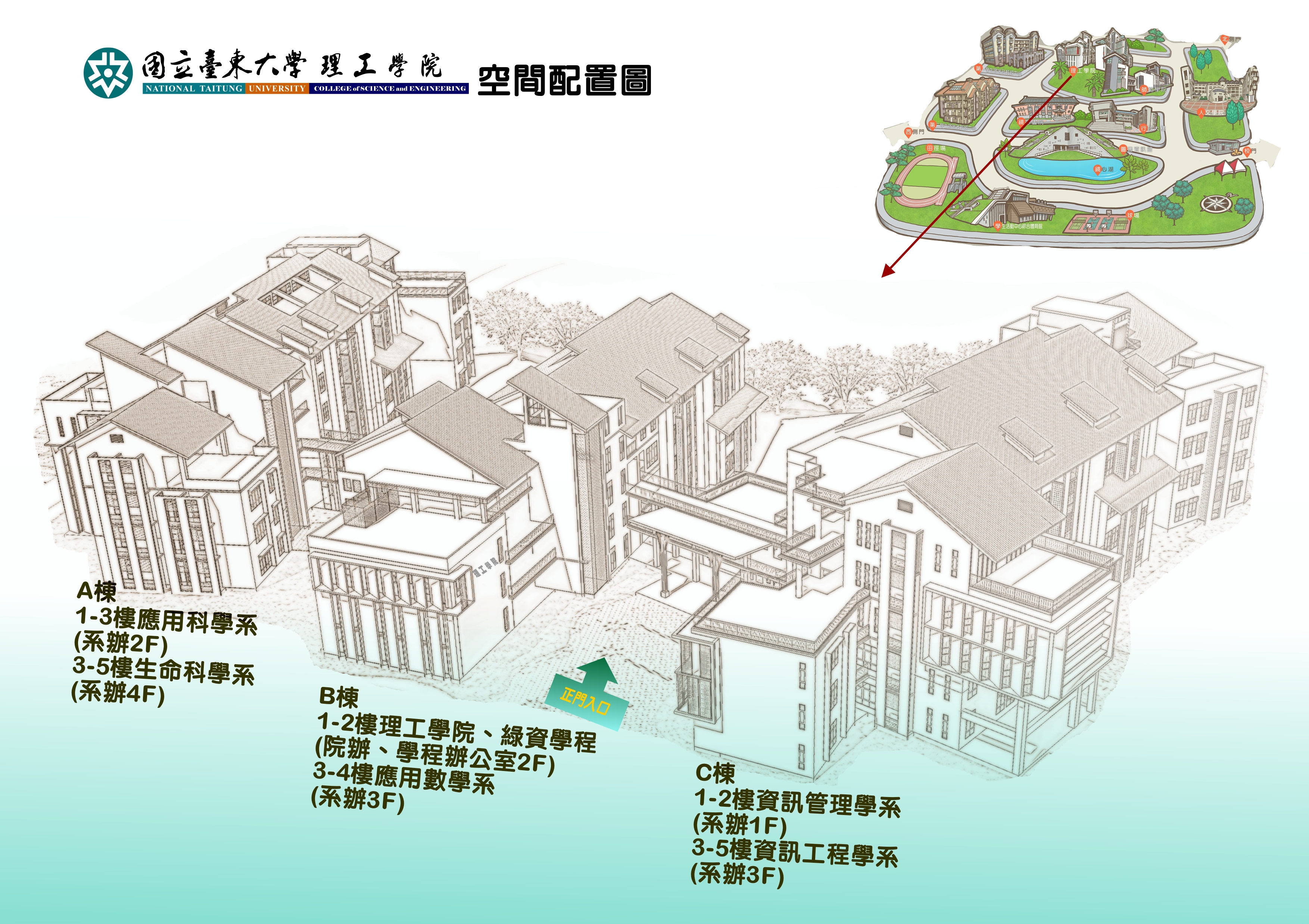This screenshot has height=924, width=1309.
Task: Click the 行政大樓 map pin
Action: pyautogui.click(x=1143, y=128)
